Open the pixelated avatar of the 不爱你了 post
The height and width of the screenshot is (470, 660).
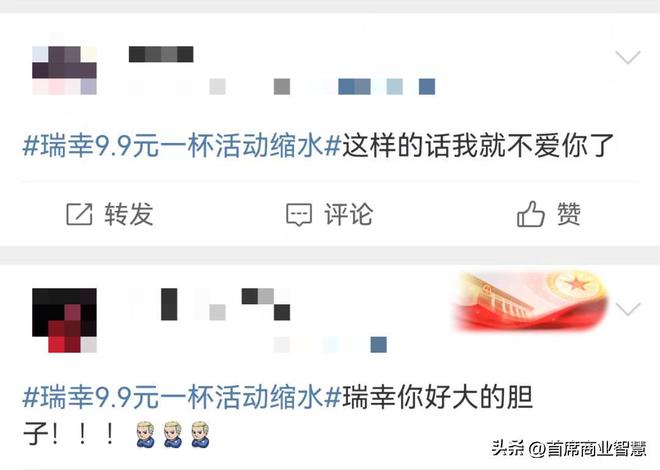pos(64,70)
